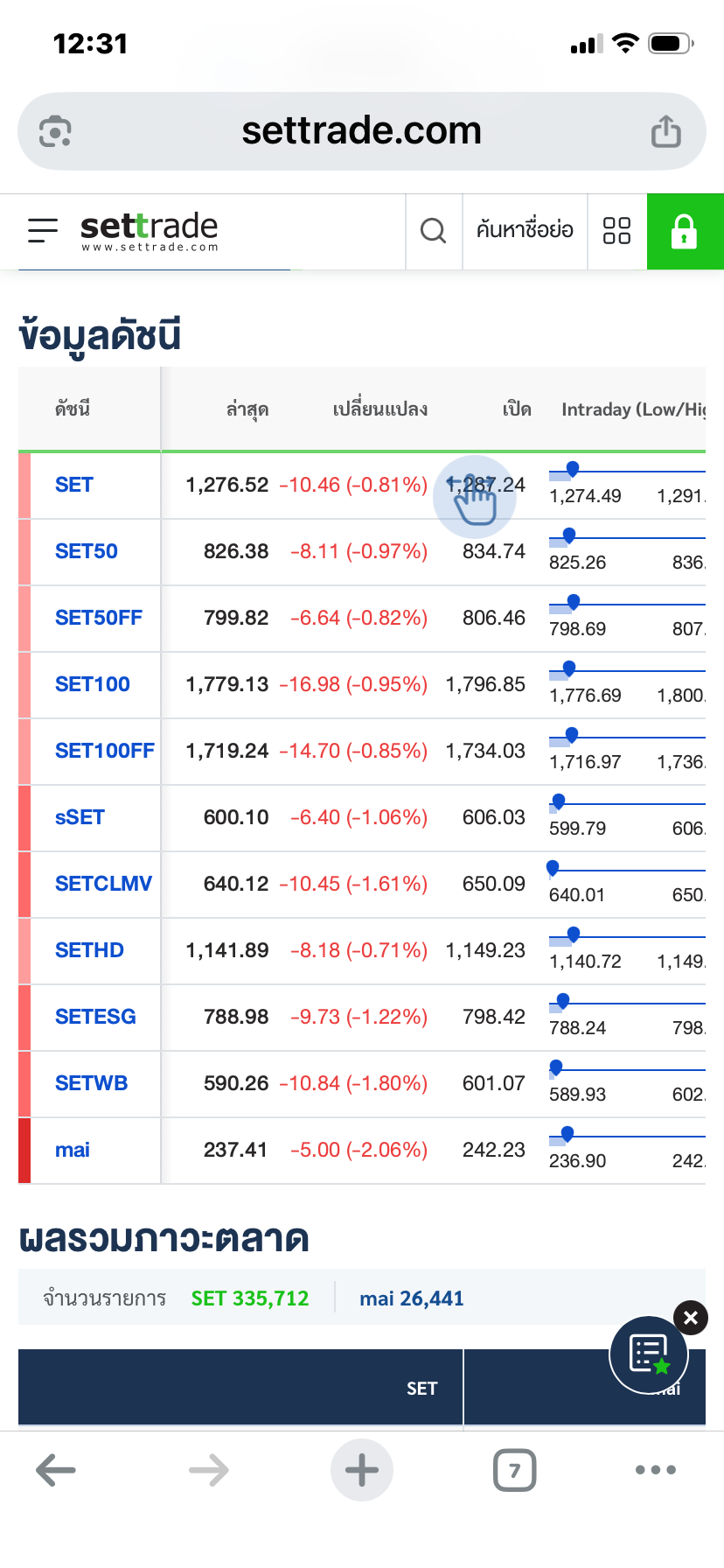Open the SETCLMV index link
Viewport: 724px width, 1568px height.
tap(103, 884)
